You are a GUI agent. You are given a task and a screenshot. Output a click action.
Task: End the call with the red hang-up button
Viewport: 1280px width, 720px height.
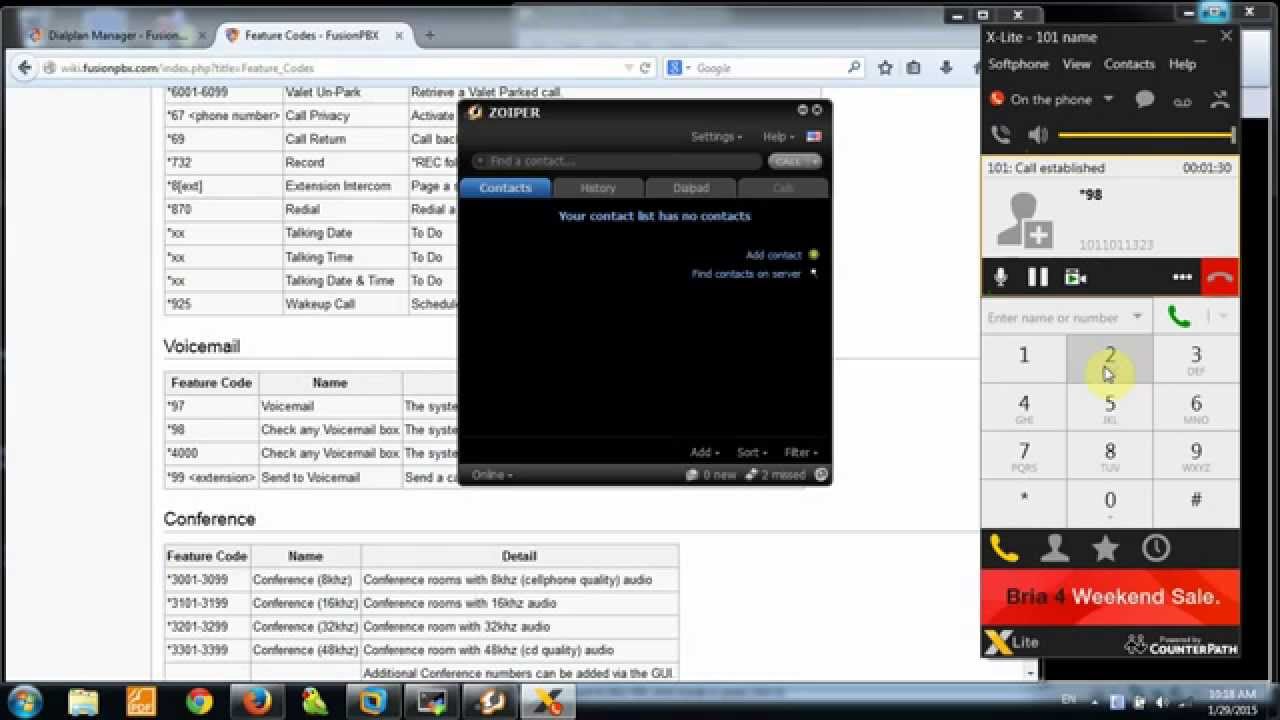[x=1219, y=277]
